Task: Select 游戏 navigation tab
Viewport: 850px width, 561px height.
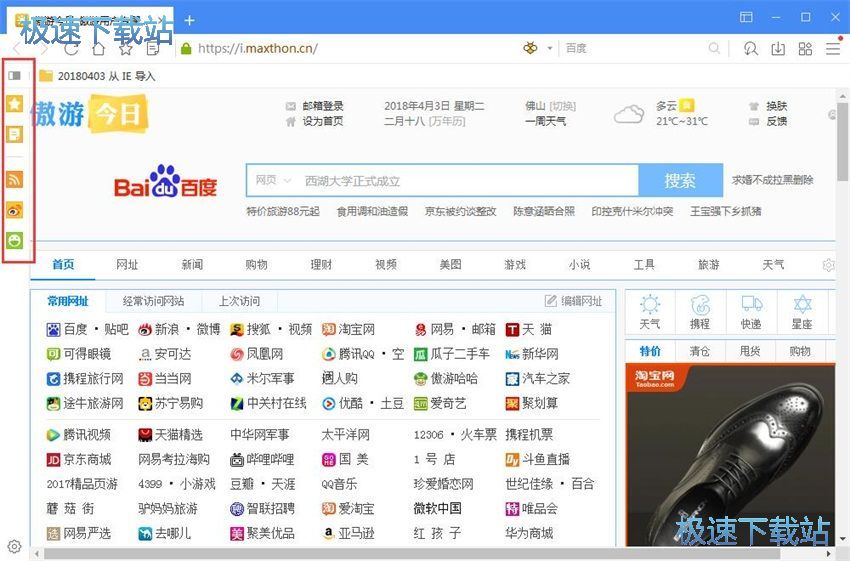Action: point(515,265)
